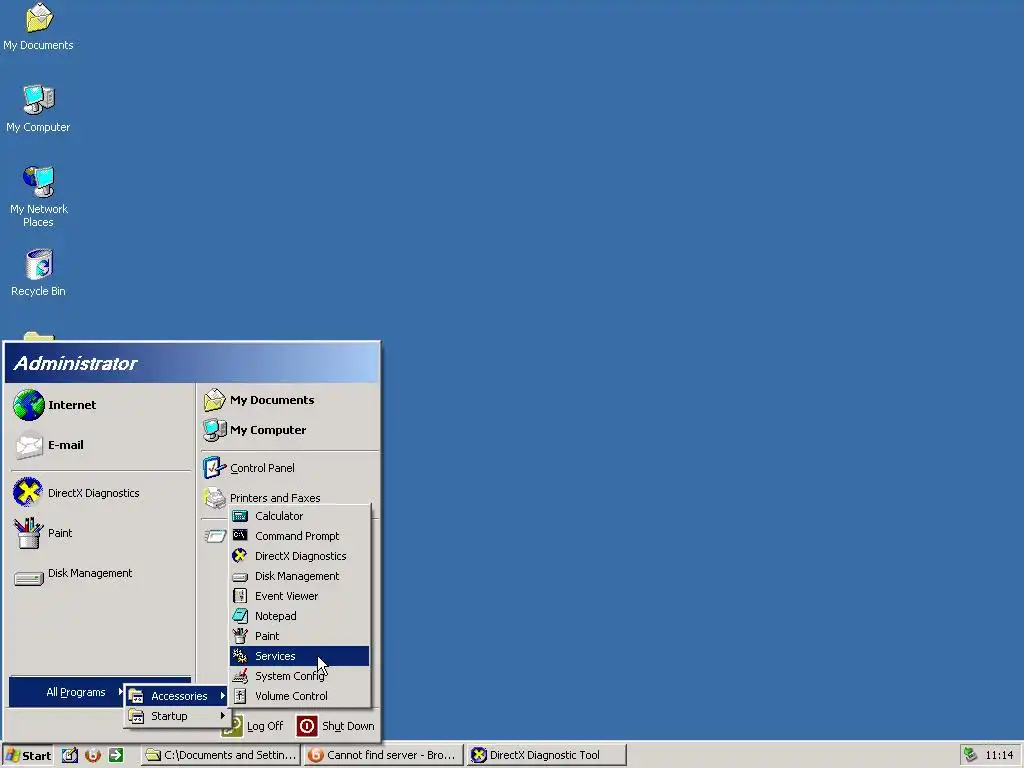Click the Start button on taskbar
The width and height of the screenshot is (1024, 768).
[x=27, y=755]
